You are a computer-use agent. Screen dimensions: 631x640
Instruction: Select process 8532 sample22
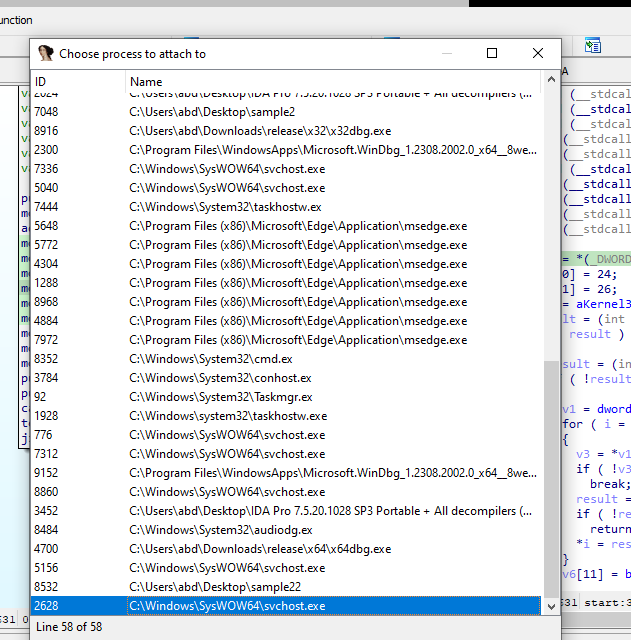[x=286, y=587]
